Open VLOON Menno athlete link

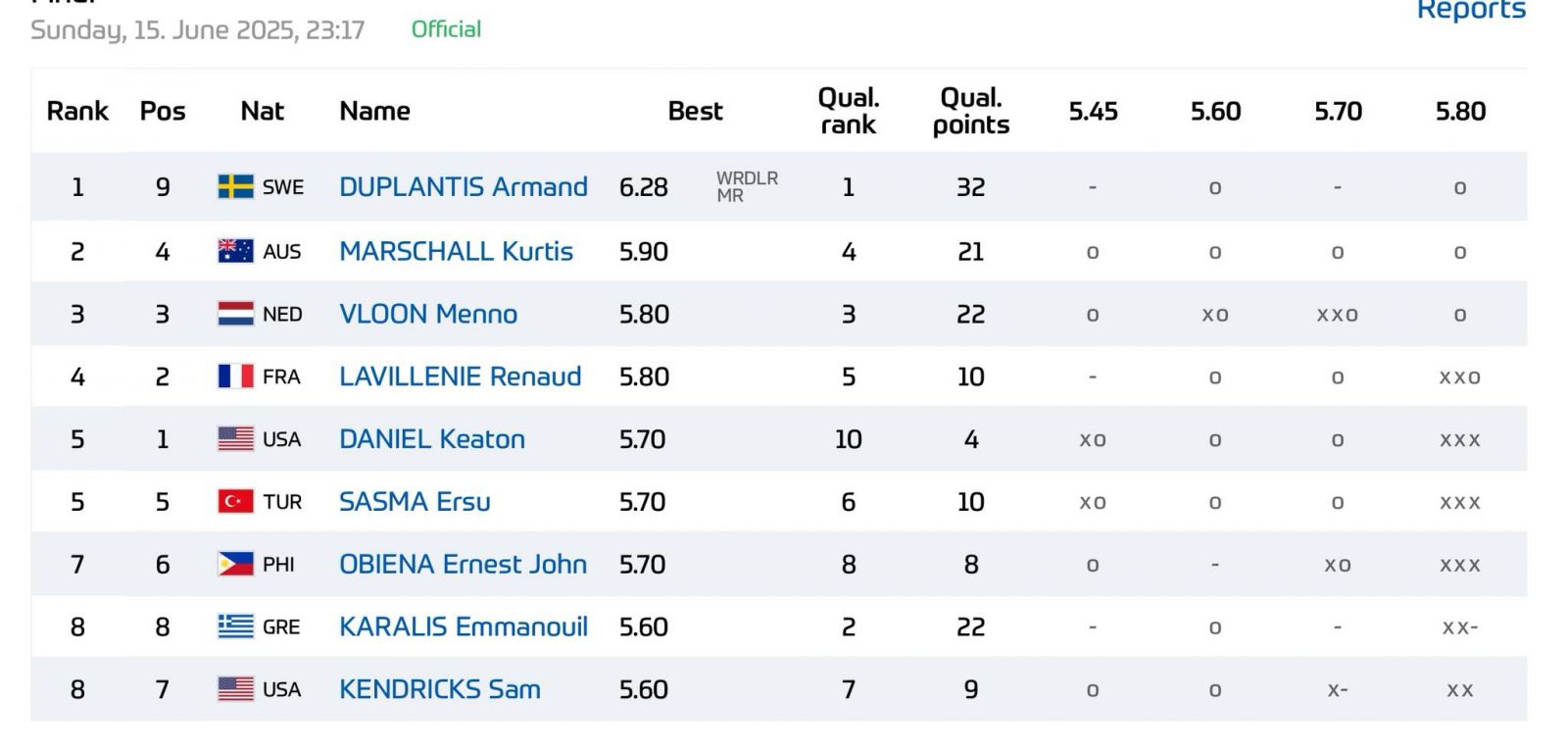click(x=428, y=314)
